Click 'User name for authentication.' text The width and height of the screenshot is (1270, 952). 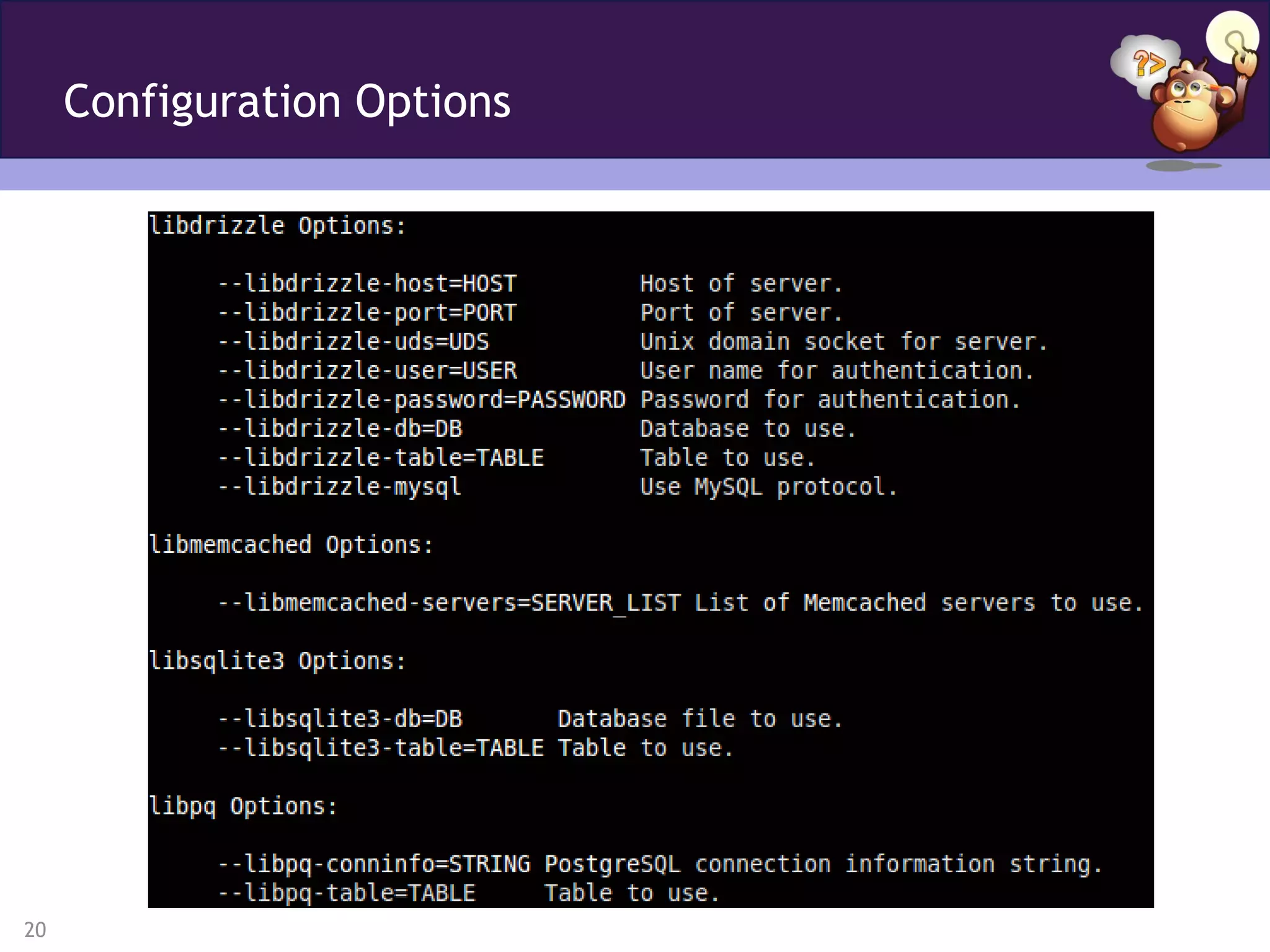point(837,371)
